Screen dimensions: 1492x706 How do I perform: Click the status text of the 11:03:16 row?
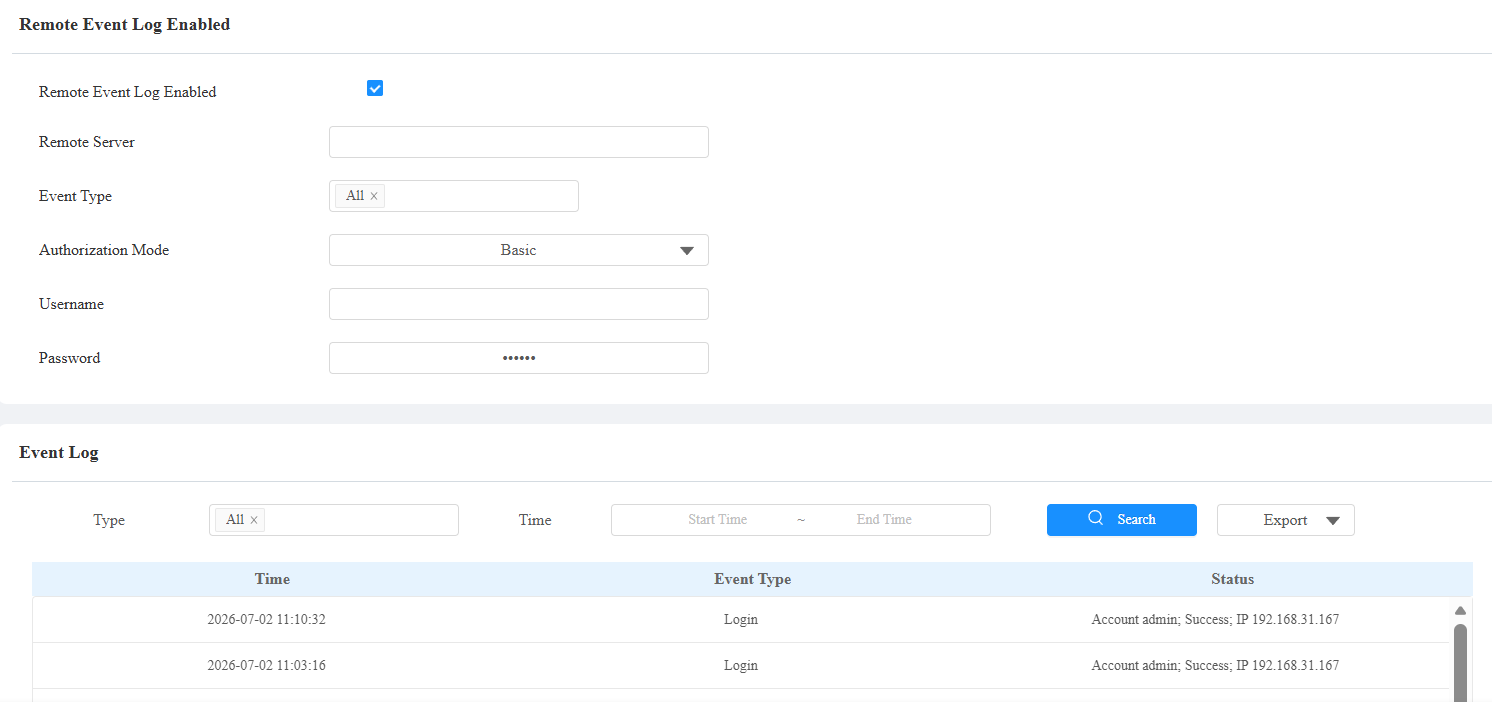[1215, 666]
